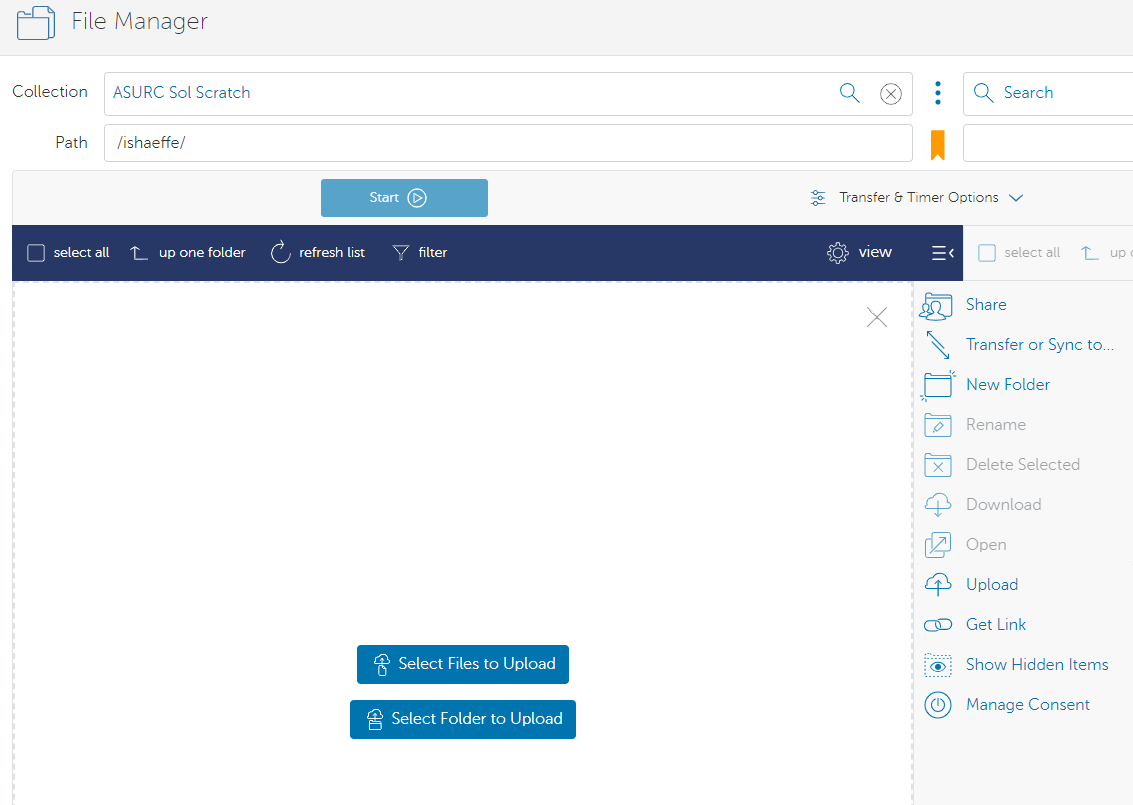Open the view settings gear

pos(838,252)
